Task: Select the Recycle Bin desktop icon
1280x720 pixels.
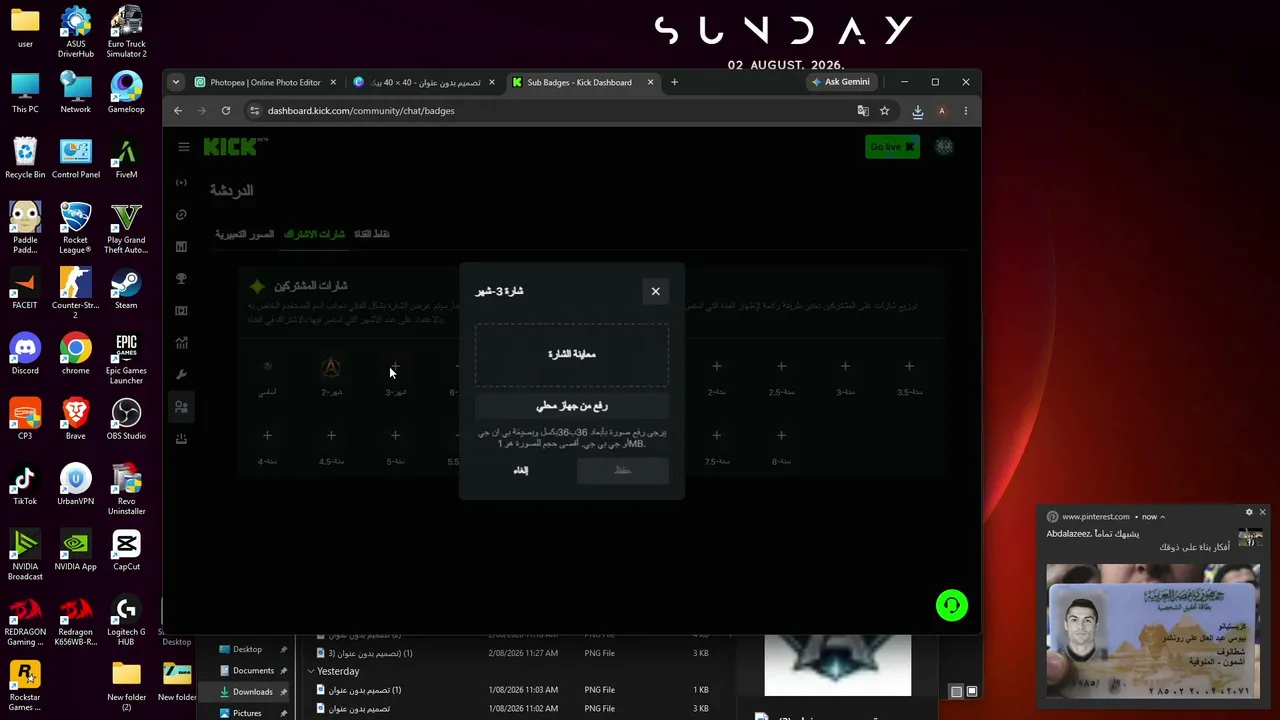Action: click(x=25, y=158)
